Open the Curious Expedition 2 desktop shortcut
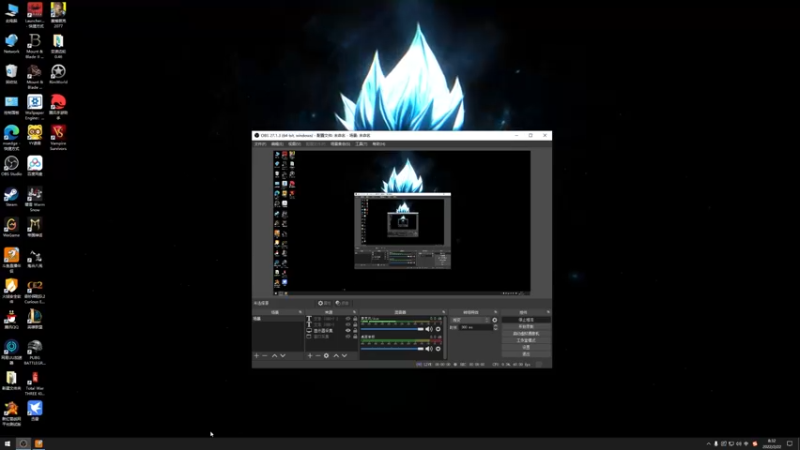The width and height of the screenshot is (800, 450). (35, 291)
